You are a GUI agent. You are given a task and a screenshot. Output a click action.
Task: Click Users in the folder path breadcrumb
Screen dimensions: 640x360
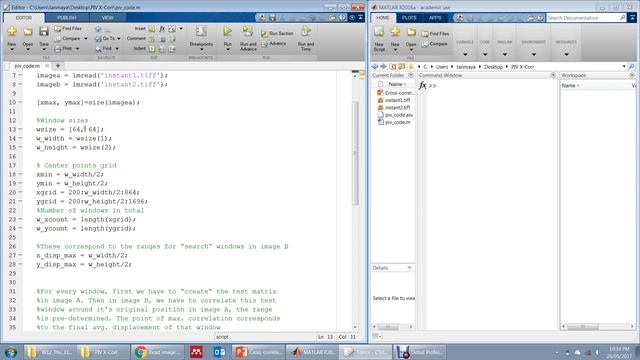click(442, 67)
